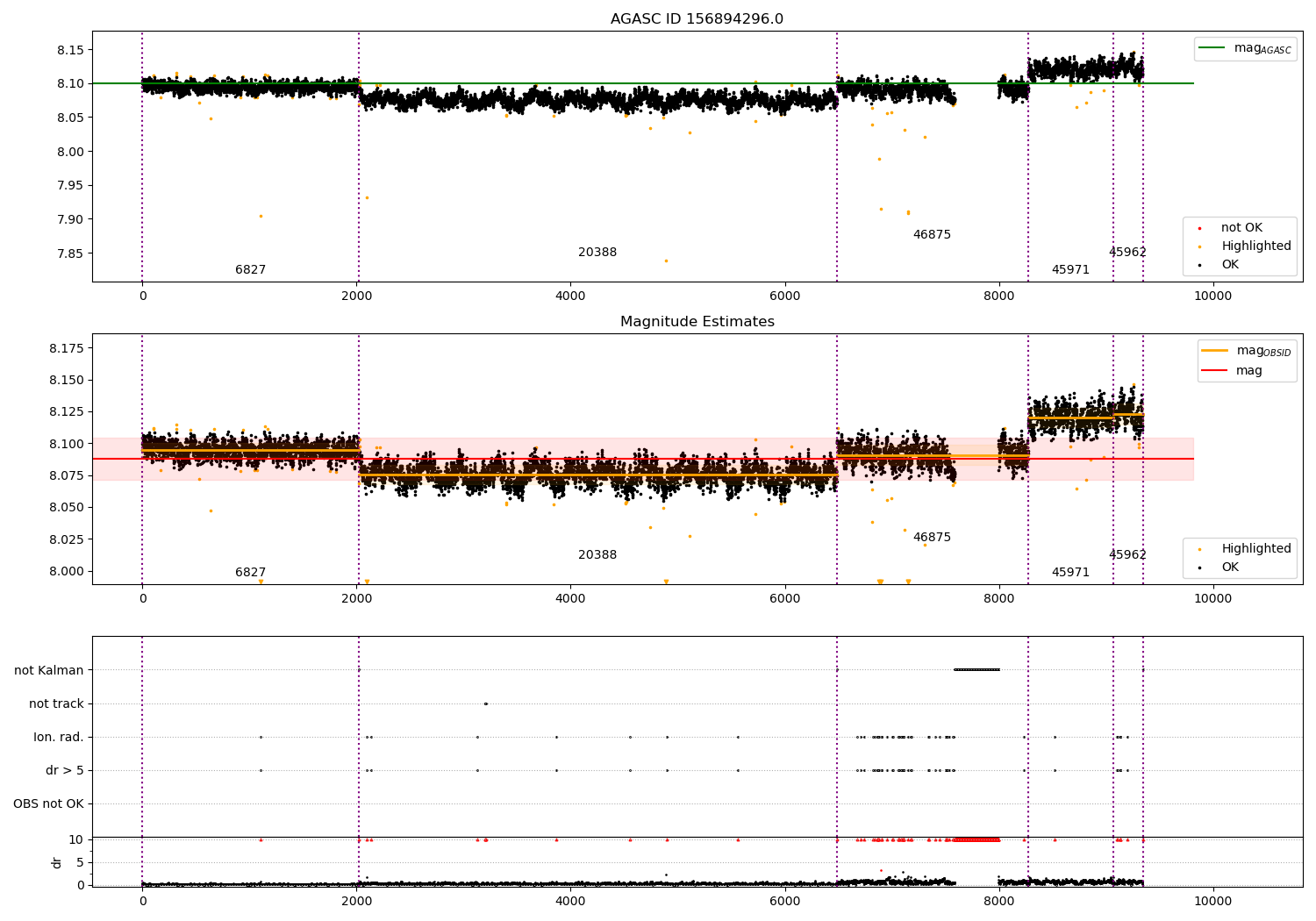This screenshot has width=1316, height=921.
Task: Click the "OBS not OK" axis label
Action: (48, 803)
